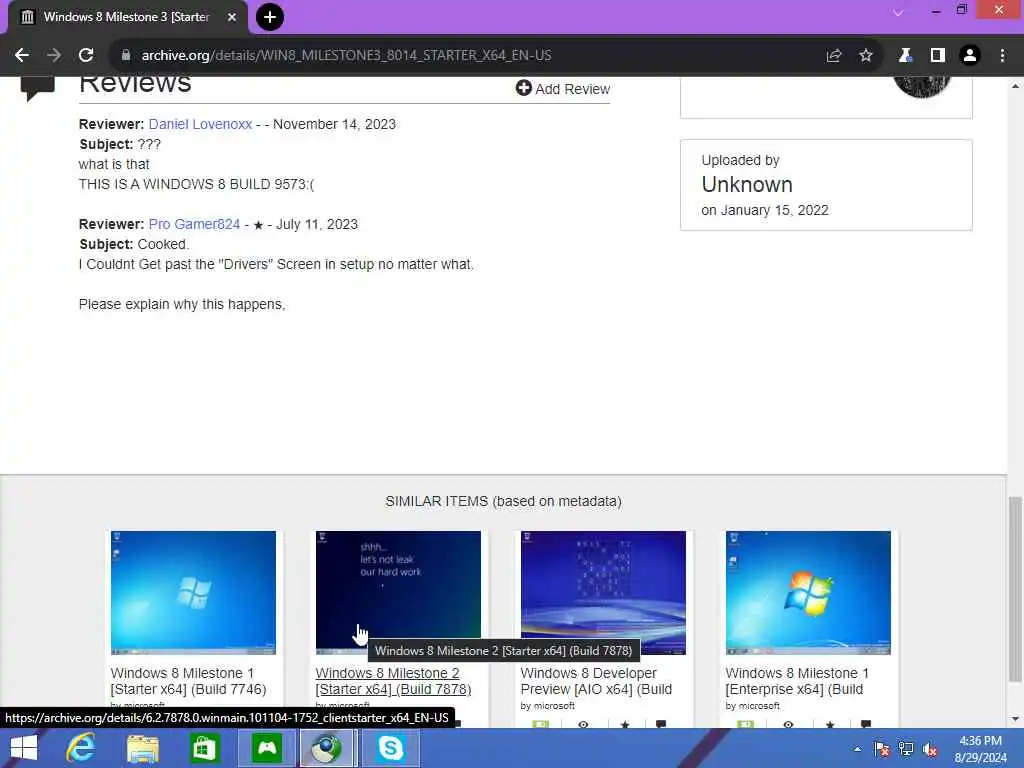The image size is (1024, 768).
Task: Open Skype from the taskbar
Action: tap(391, 748)
